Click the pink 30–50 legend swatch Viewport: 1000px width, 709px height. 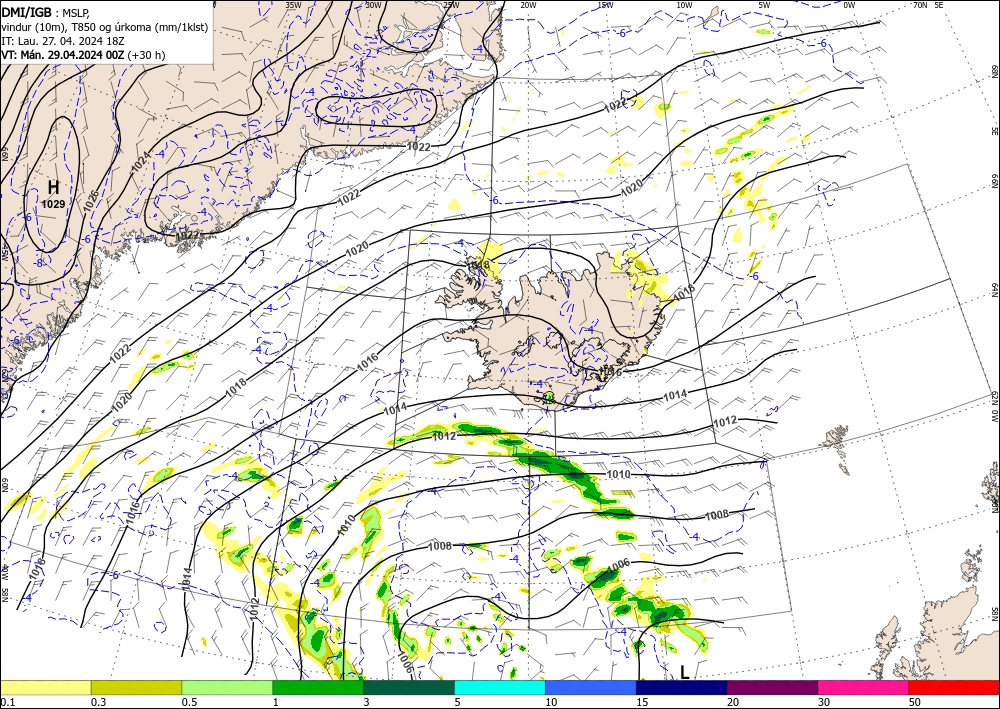tap(864, 687)
